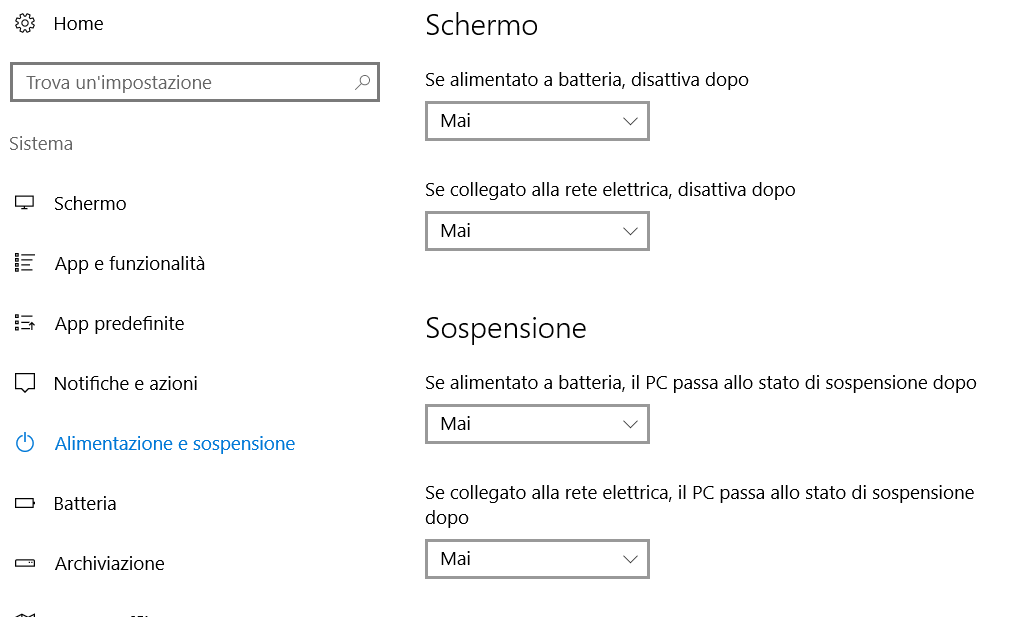
Task: Select the Schermo monitor icon
Action: coord(25,203)
